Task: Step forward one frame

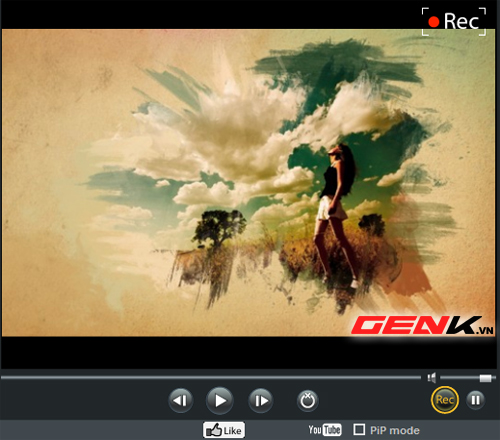Action: click(x=261, y=400)
